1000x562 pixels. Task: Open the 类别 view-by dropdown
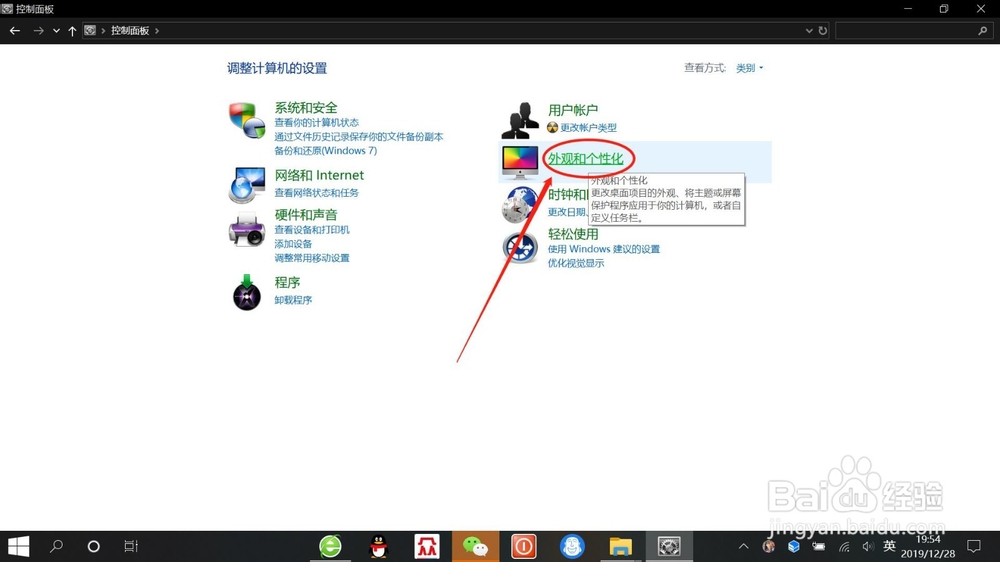pyautogui.click(x=749, y=68)
